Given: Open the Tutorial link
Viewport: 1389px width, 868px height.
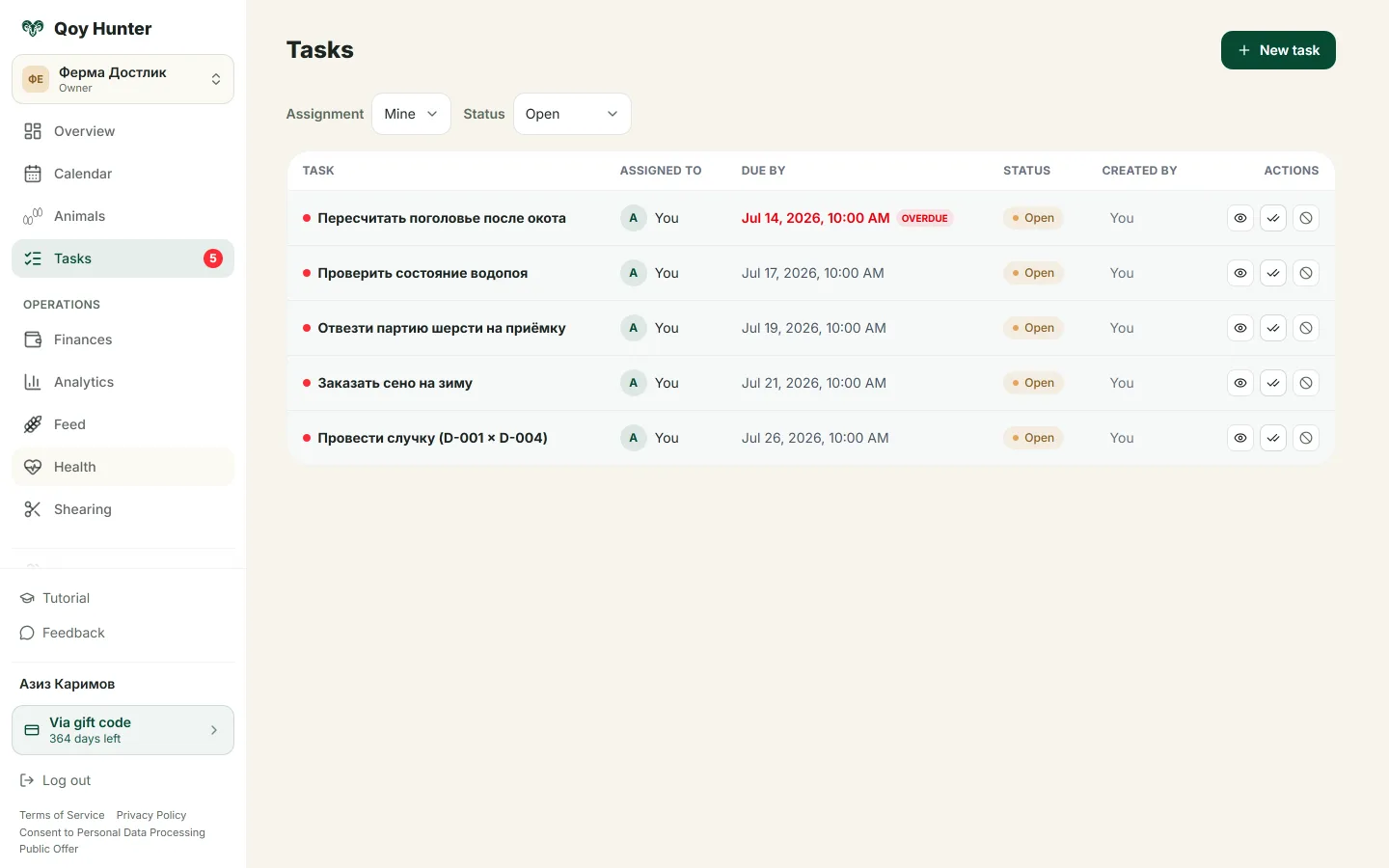Looking at the screenshot, I should coord(55,598).
